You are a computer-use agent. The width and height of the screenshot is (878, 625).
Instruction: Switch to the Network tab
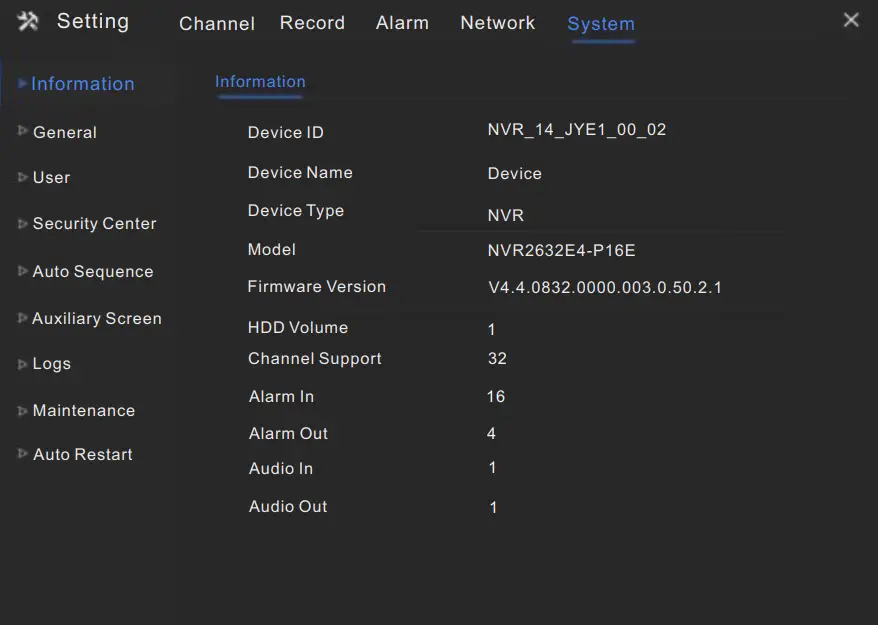point(497,22)
